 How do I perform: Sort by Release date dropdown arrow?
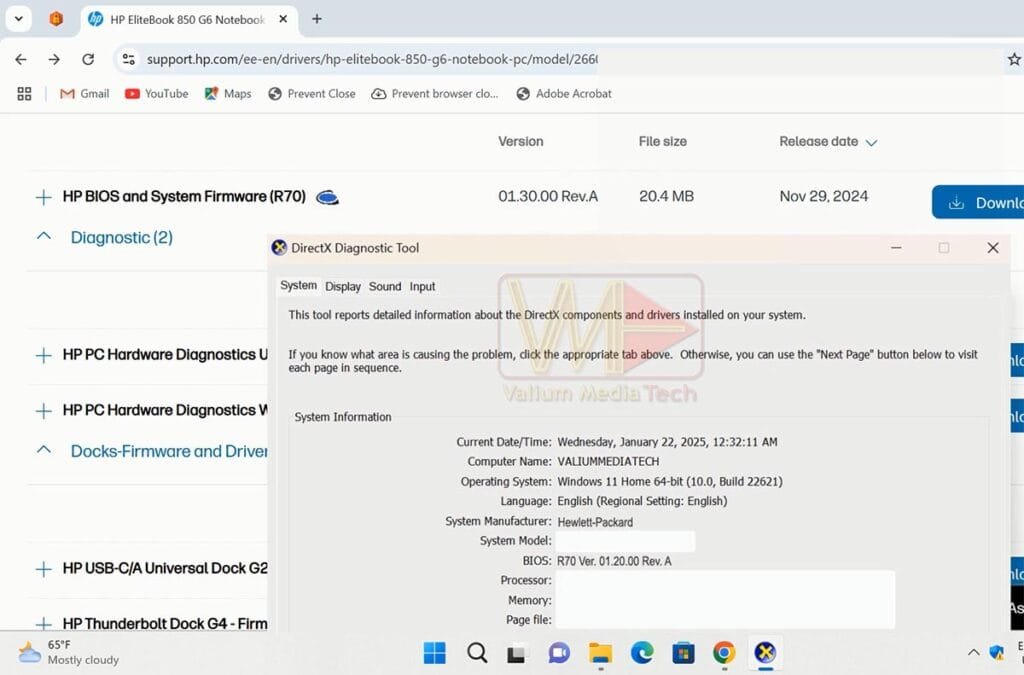[871, 142]
